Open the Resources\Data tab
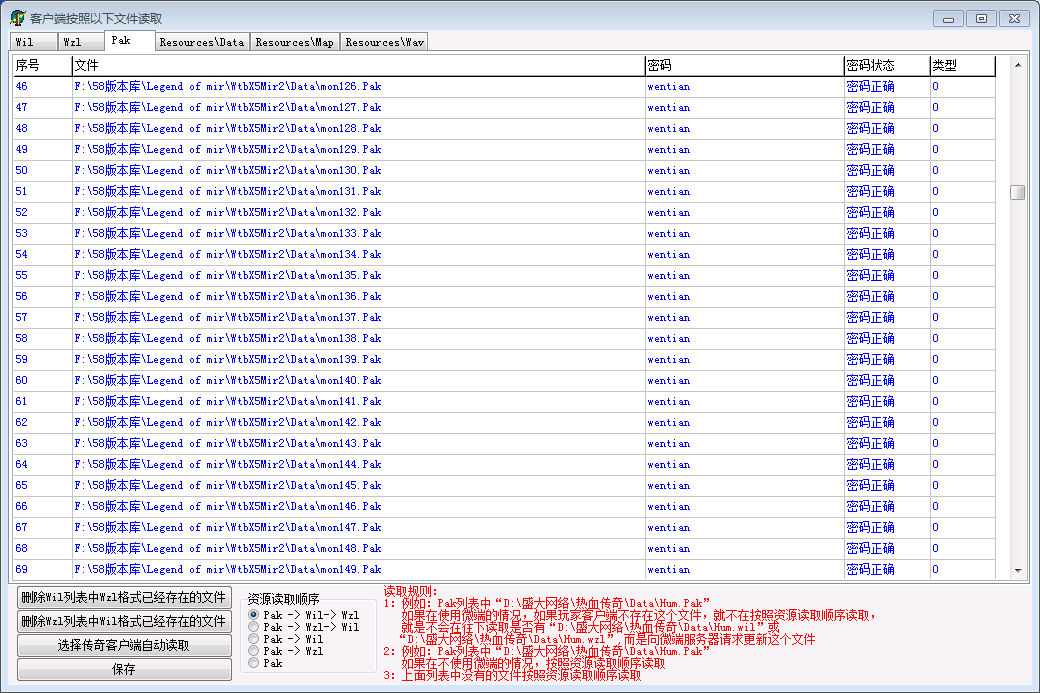This screenshot has height=693, width=1040. (201, 42)
